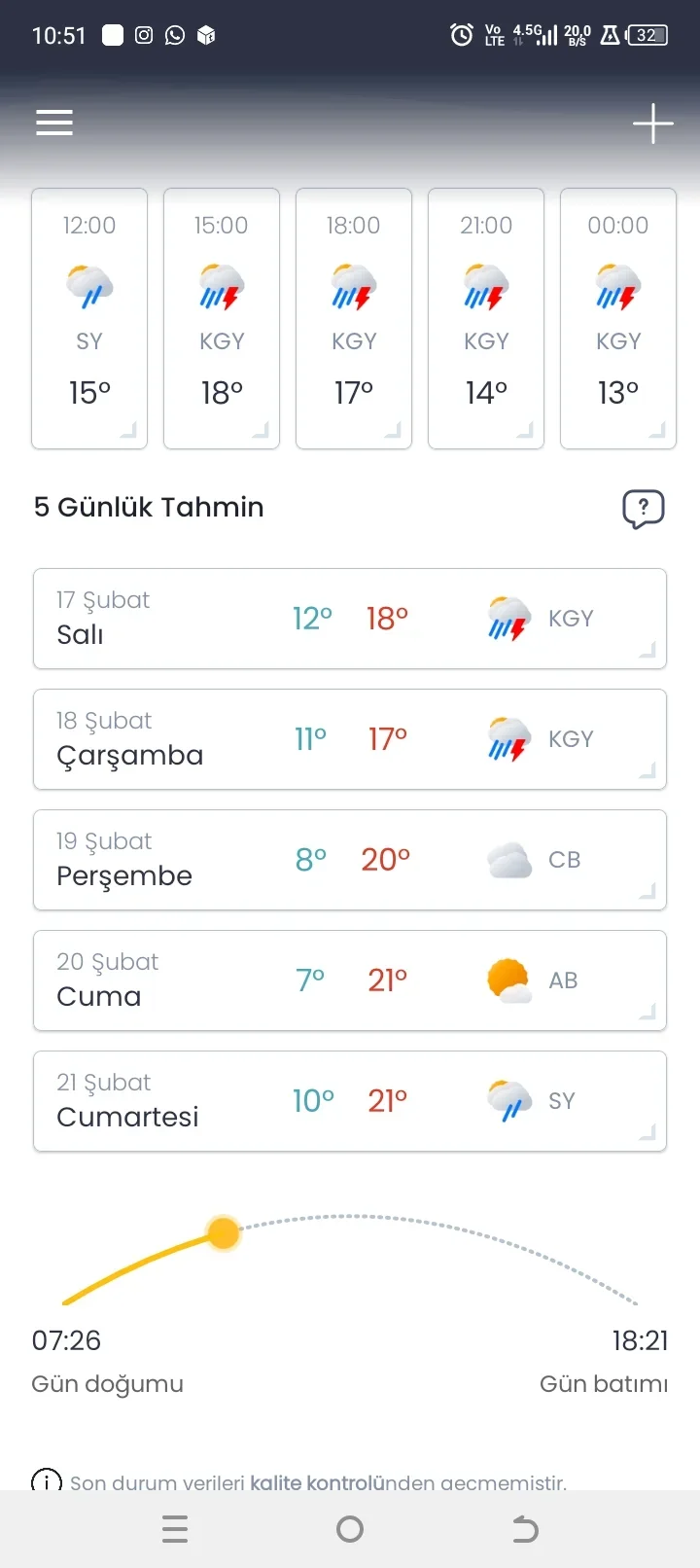Screen dimensions: 700x1568
Task: Tap the info icon beside the quality notice
Action: (x=47, y=1481)
